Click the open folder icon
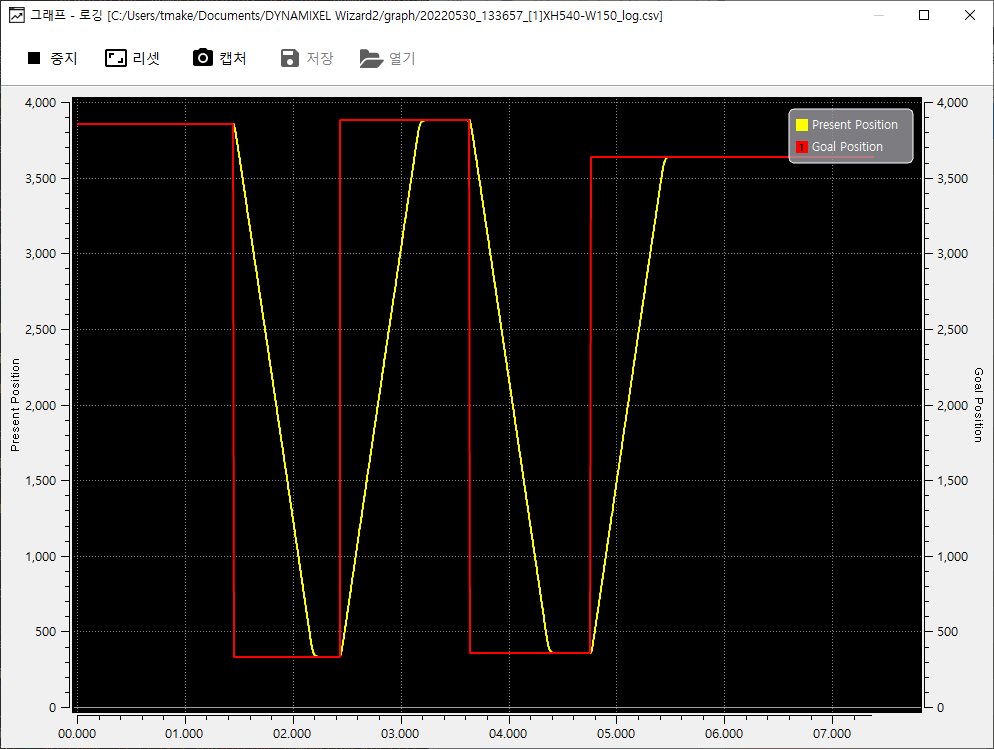The image size is (994, 749). coord(371,59)
